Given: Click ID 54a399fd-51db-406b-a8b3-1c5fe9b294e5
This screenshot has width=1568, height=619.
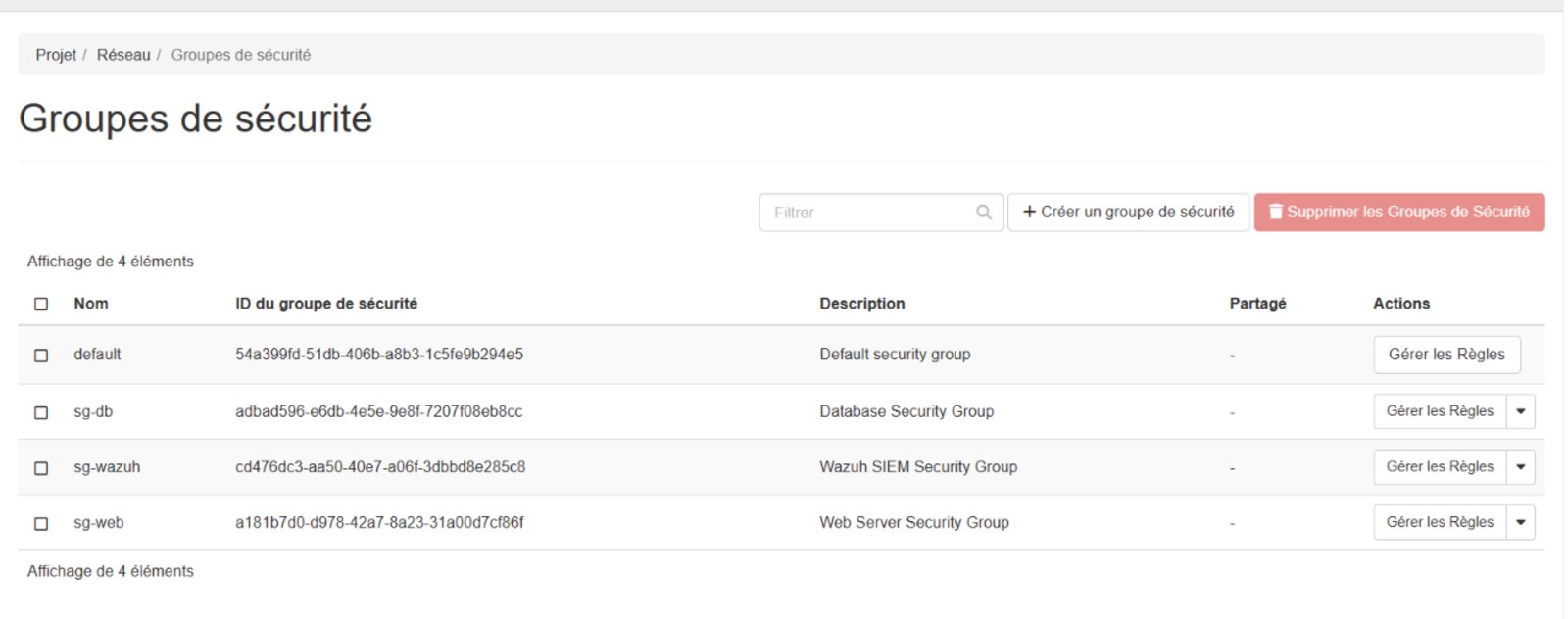Looking at the screenshot, I should (x=379, y=355).
